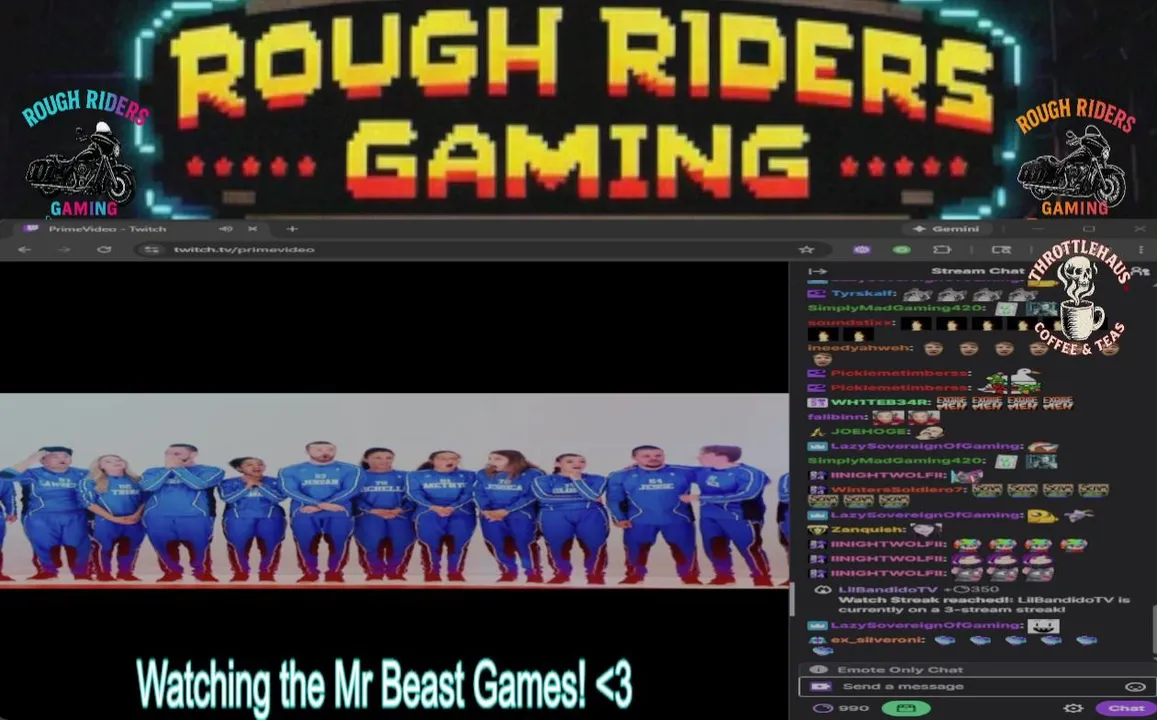Open the Gemini button in browser

click(947, 229)
